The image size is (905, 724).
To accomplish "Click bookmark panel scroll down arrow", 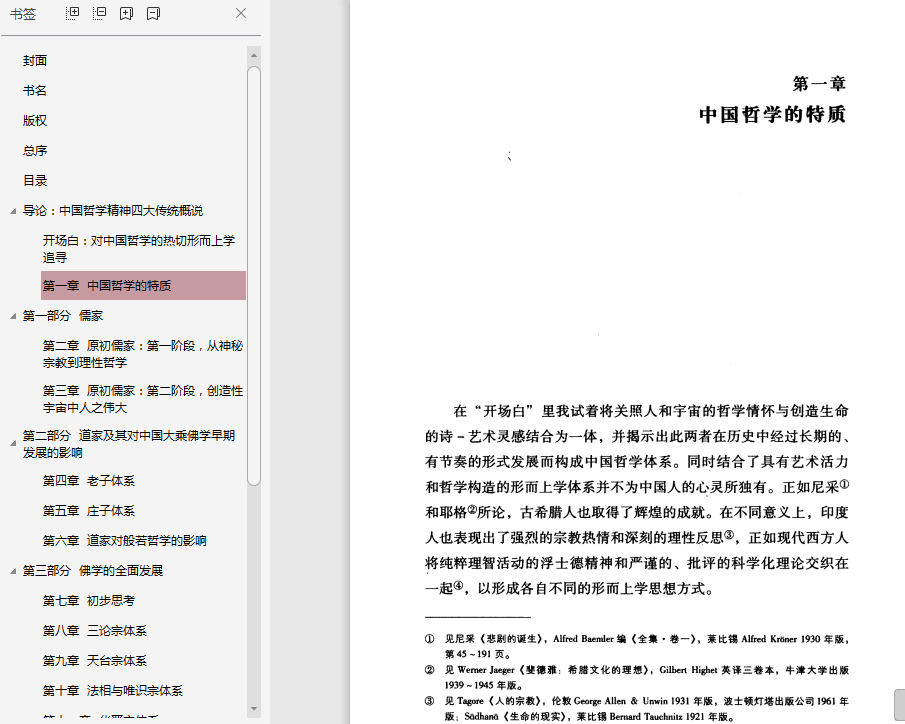I will tap(254, 708).
